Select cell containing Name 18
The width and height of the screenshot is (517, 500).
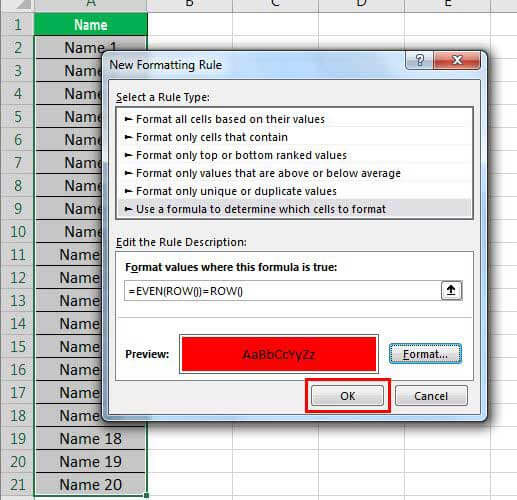point(91,438)
